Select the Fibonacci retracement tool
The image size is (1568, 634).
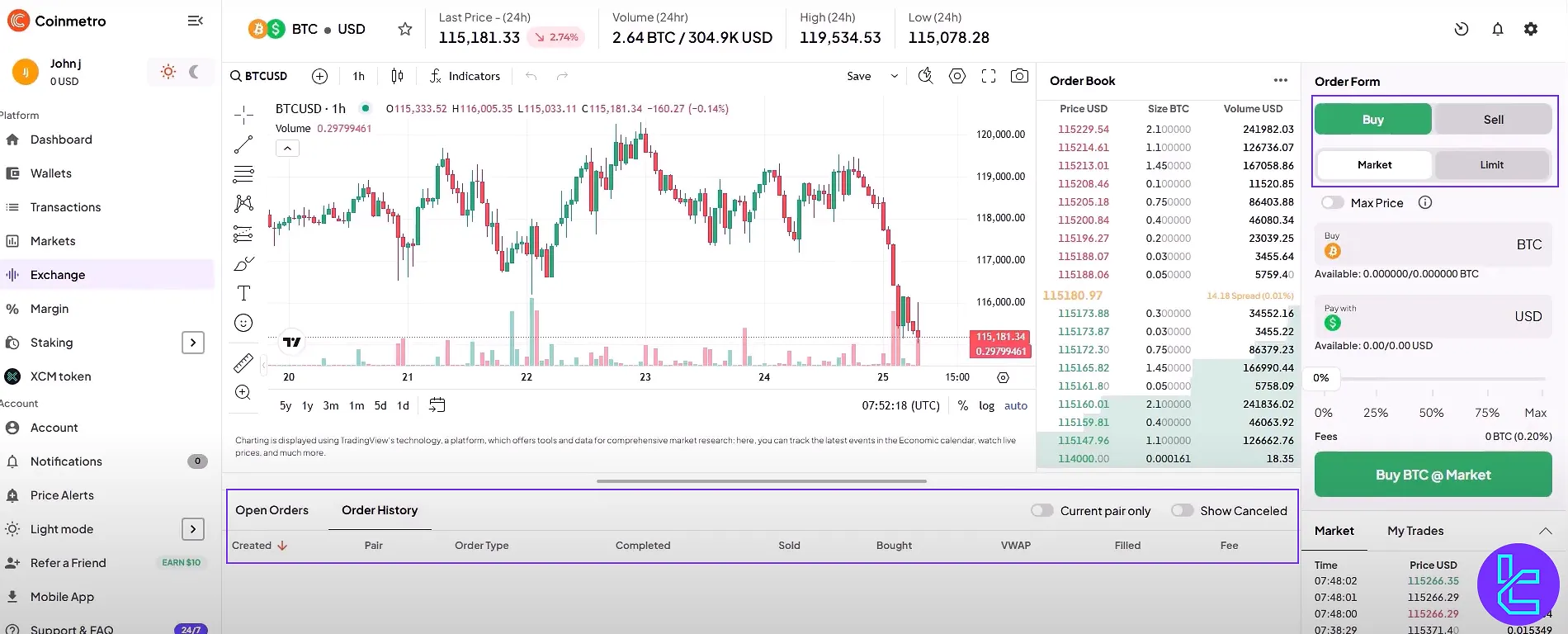click(x=243, y=174)
